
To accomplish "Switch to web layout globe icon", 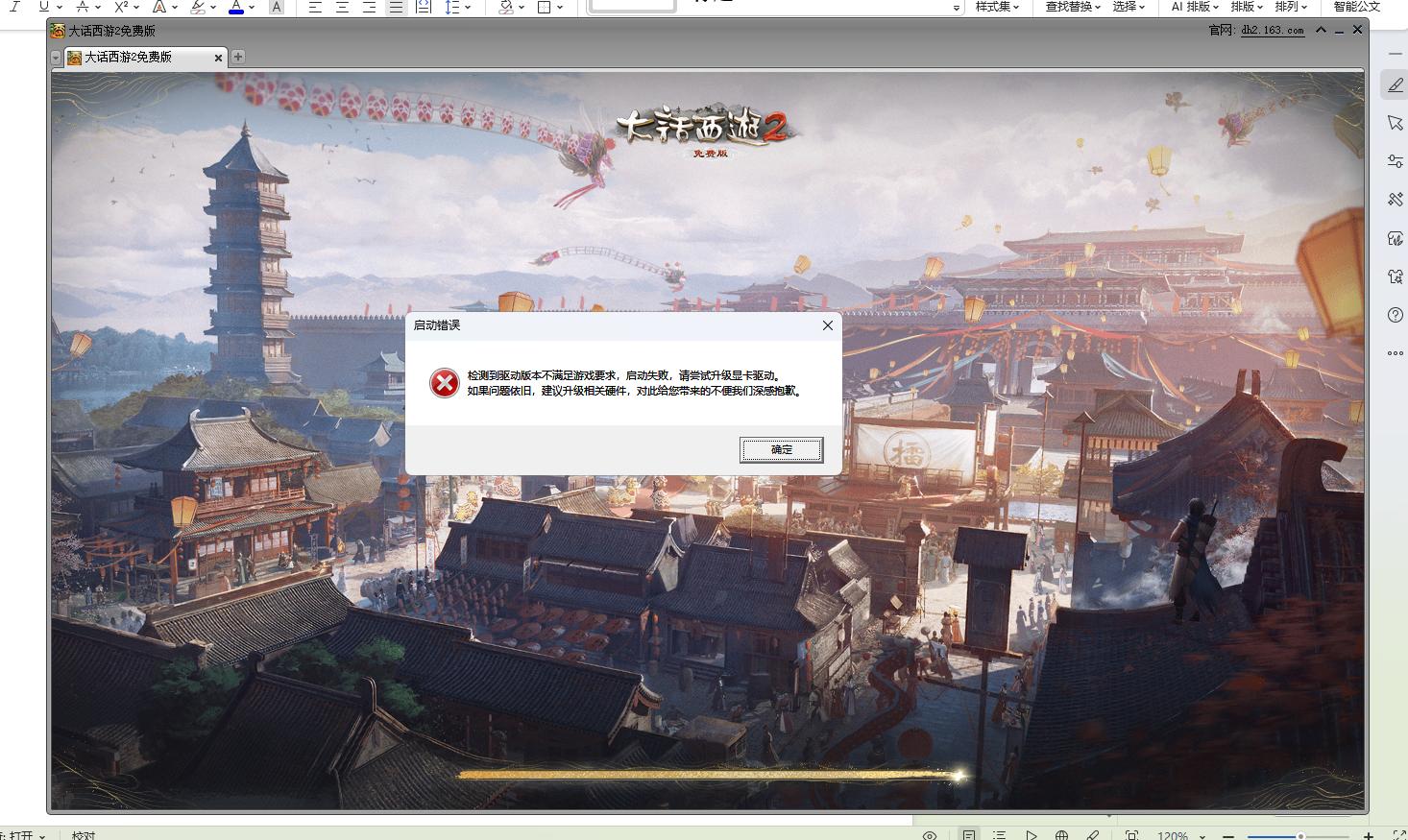I will point(1061,835).
